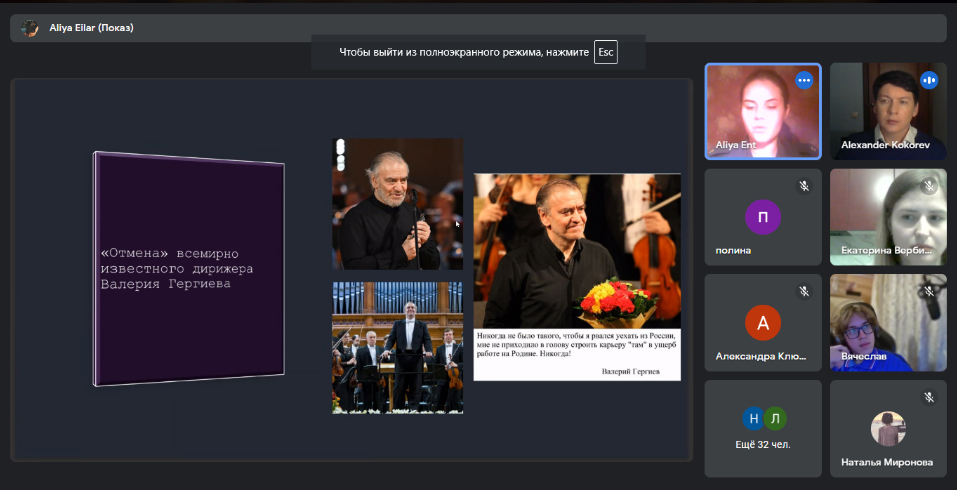957x490 pixels.
Task: Click the "Aliya Eilar (Показ)" presenter label
Action: coord(91,28)
